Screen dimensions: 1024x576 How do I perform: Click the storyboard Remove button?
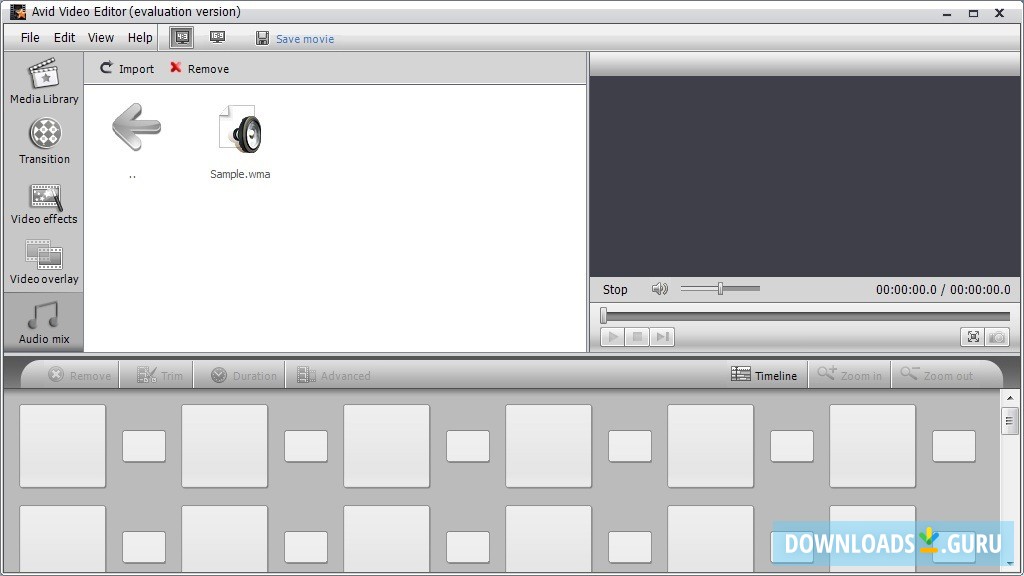(x=79, y=376)
